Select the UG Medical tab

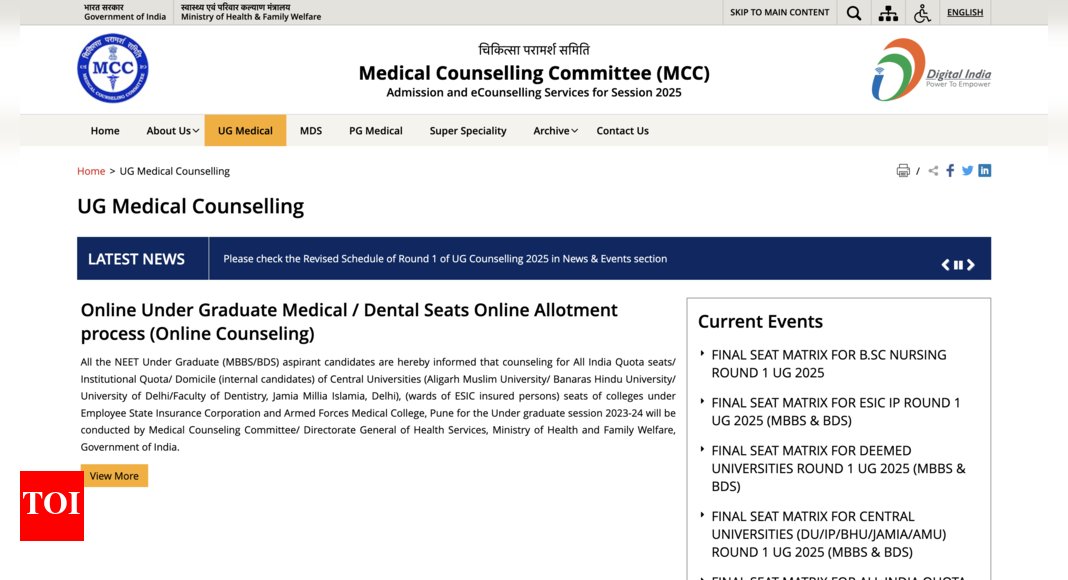point(245,131)
